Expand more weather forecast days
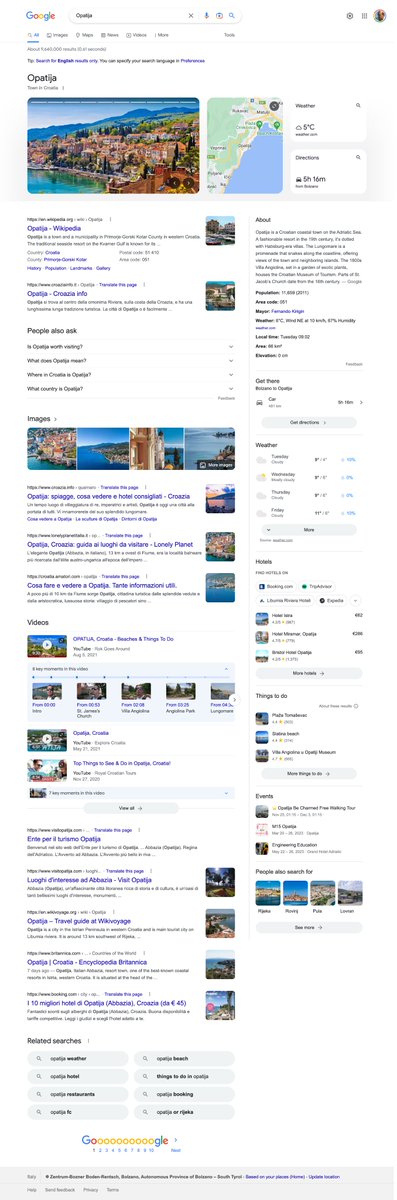The height and width of the screenshot is (1200, 397). coord(309,529)
